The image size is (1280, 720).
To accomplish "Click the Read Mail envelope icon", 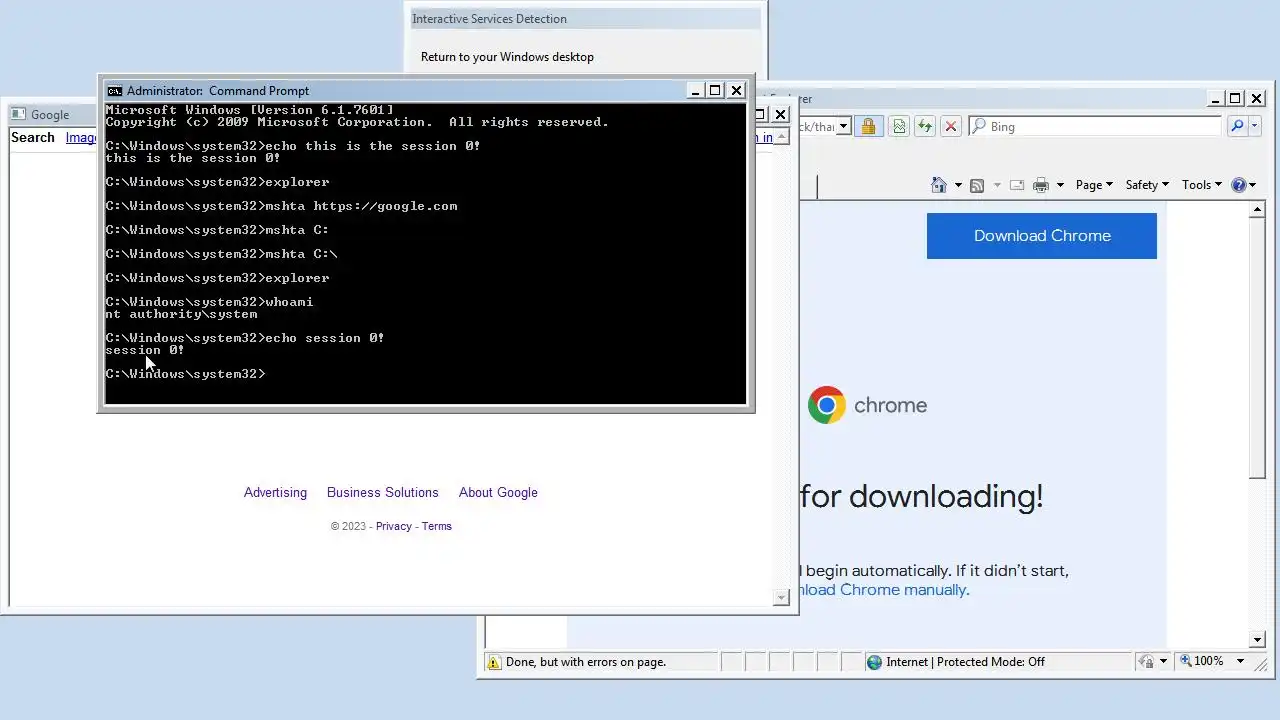I will pyautogui.click(x=1017, y=185).
